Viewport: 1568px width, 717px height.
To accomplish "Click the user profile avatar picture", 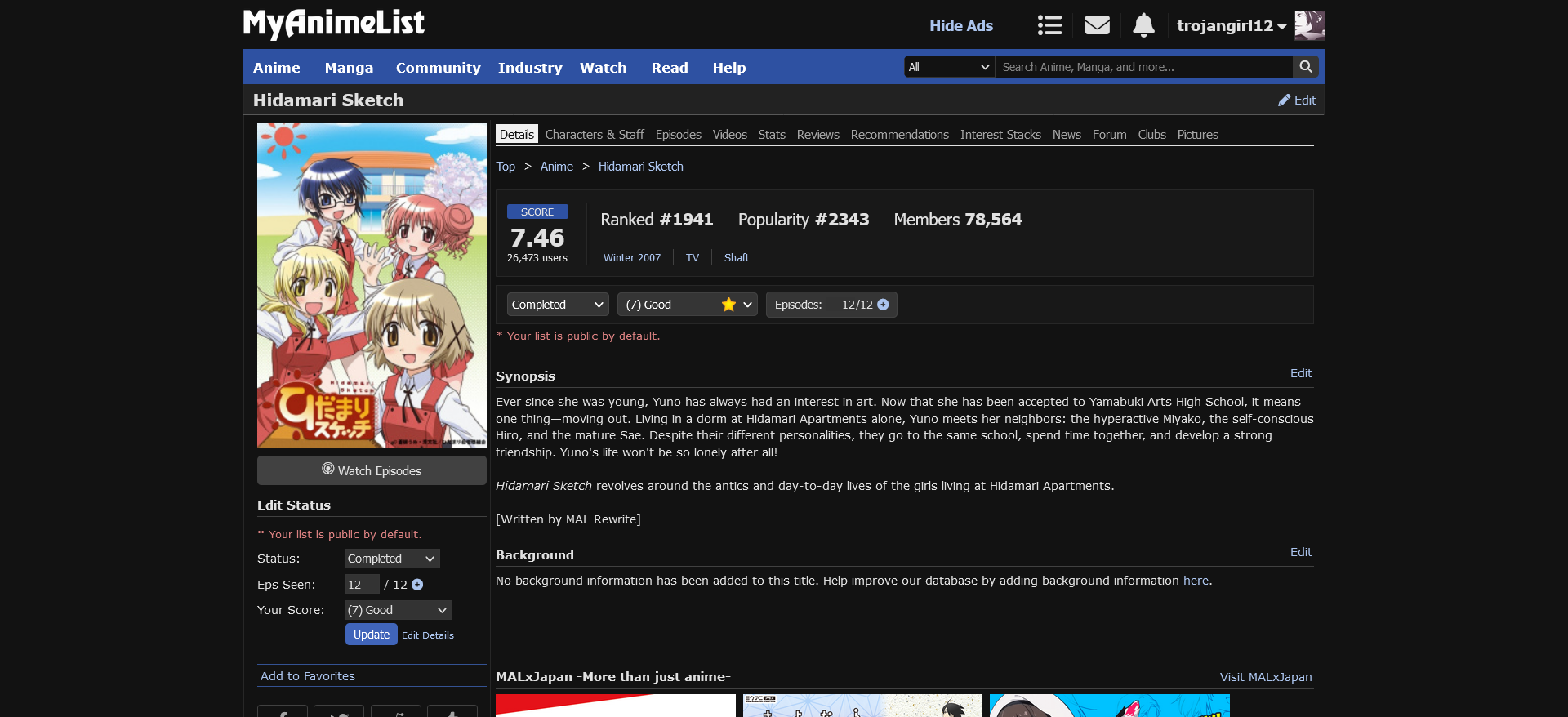I will [x=1310, y=25].
